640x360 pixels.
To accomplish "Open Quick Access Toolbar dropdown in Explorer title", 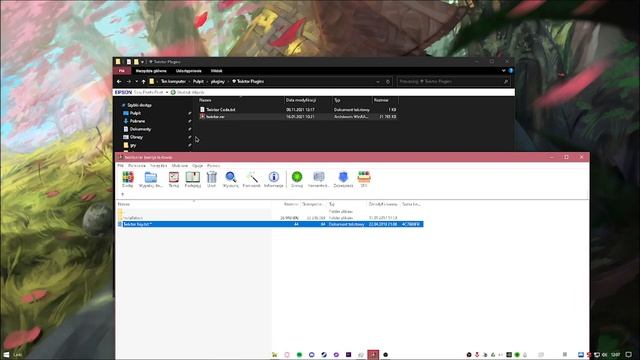I will pos(142,62).
